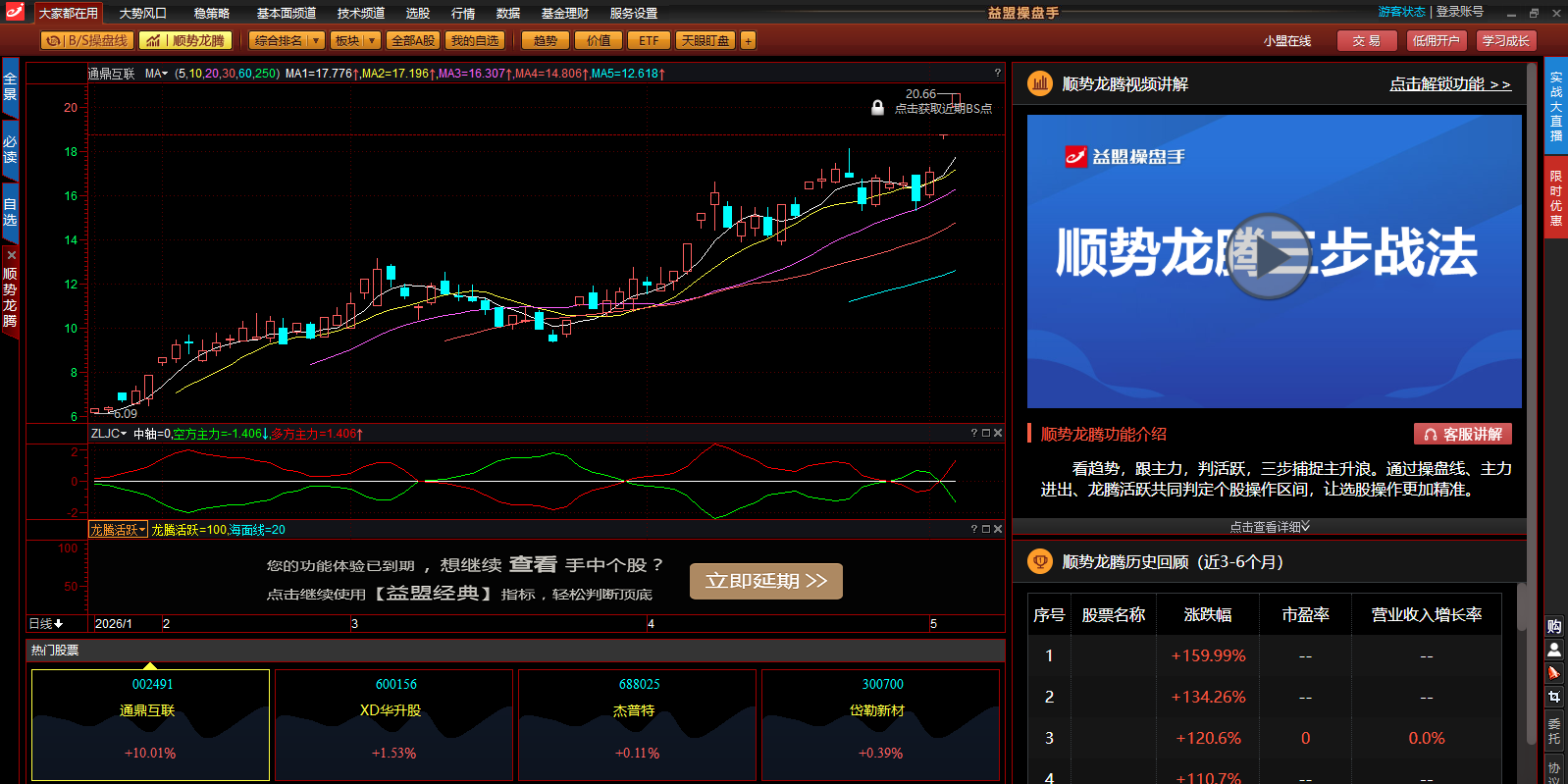The height and width of the screenshot is (784, 1568).
Task: Open 实战大直播 right sidebar tab
Action: coord(1556,106)
